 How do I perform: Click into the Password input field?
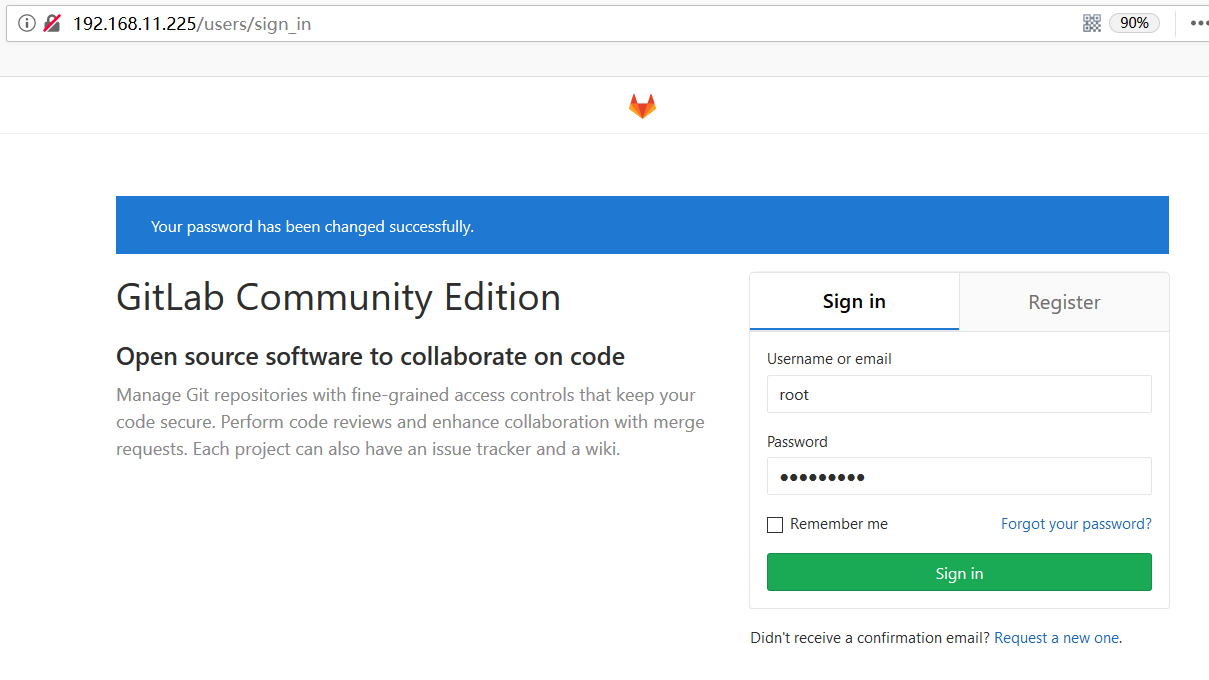(x=959, y=477)
